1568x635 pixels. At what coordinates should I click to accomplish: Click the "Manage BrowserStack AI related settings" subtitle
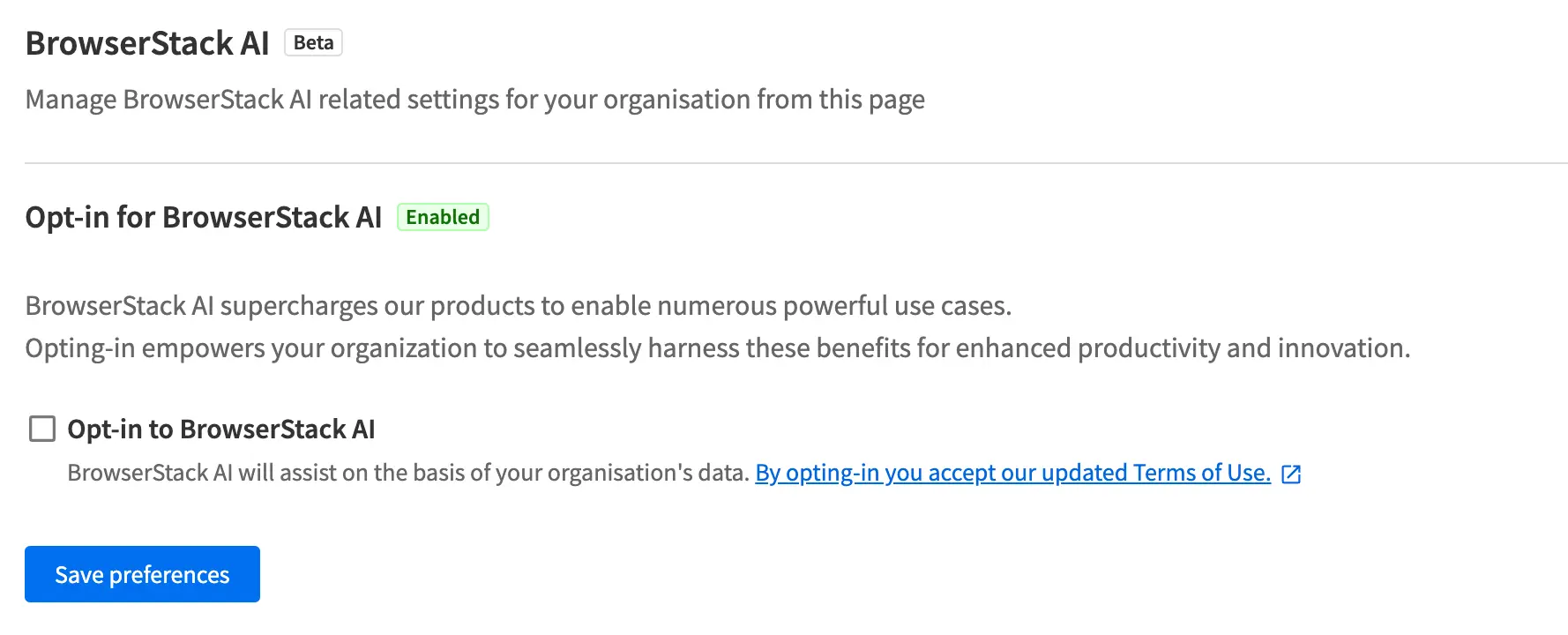click(x=353, y=100)
